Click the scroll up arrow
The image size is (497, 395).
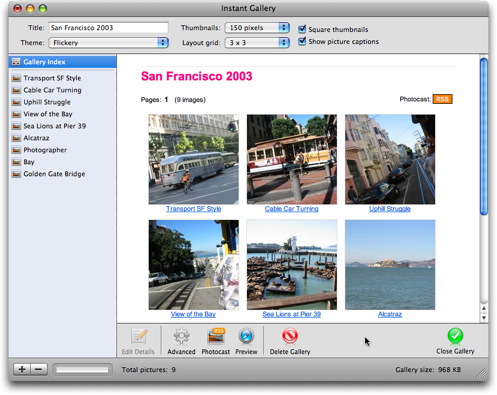[484, 309]
